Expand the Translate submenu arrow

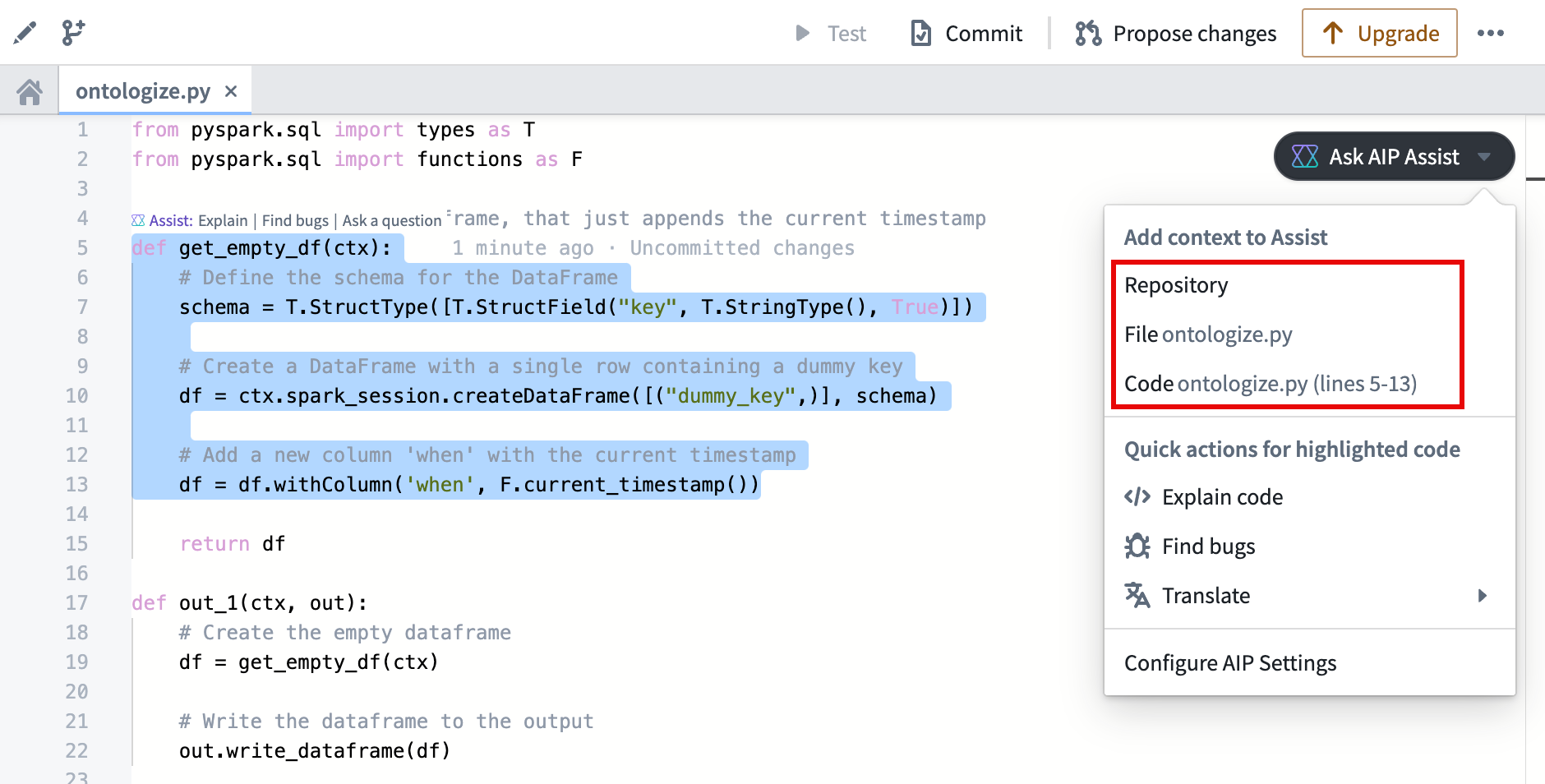1483,596
